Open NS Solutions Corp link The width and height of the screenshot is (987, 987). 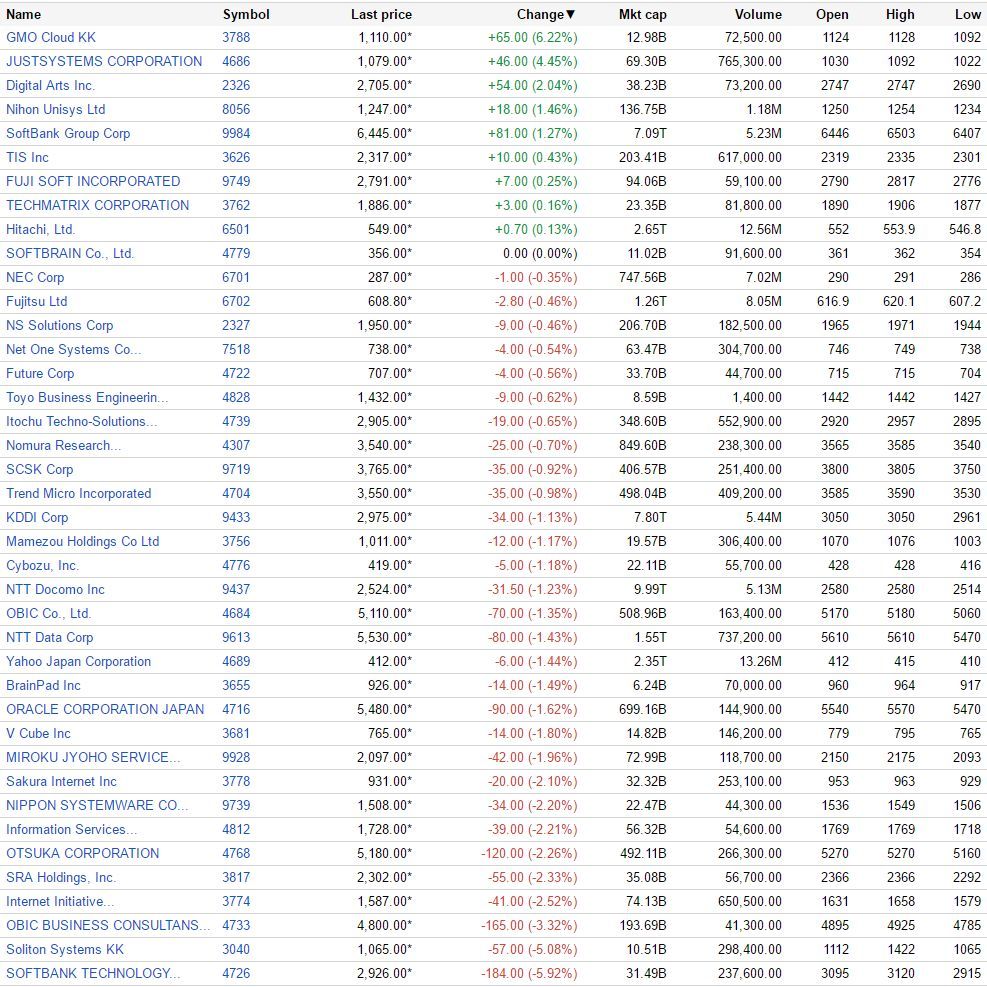click(60, 325)
